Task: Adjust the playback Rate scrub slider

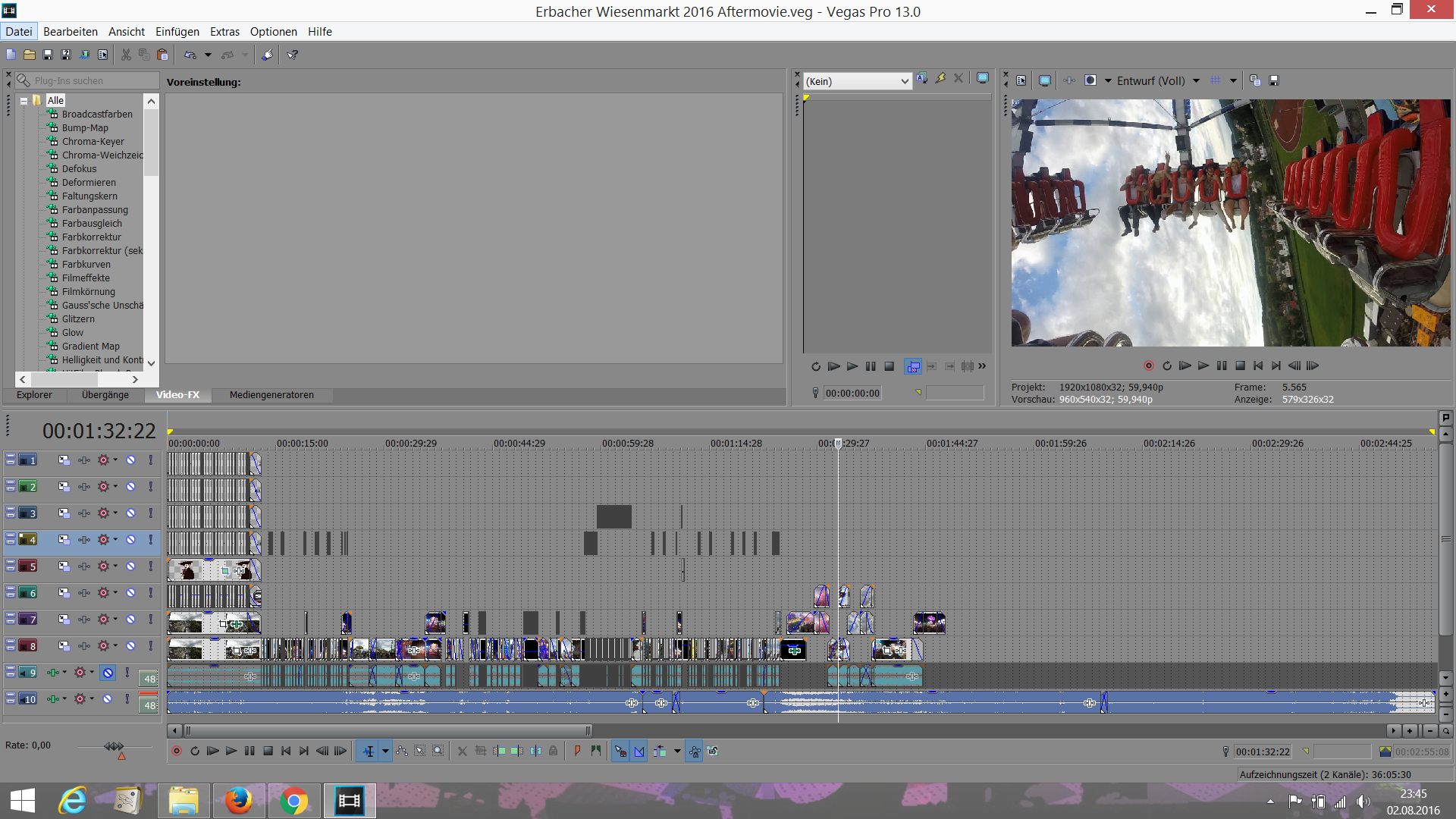Action: [115, 747]
